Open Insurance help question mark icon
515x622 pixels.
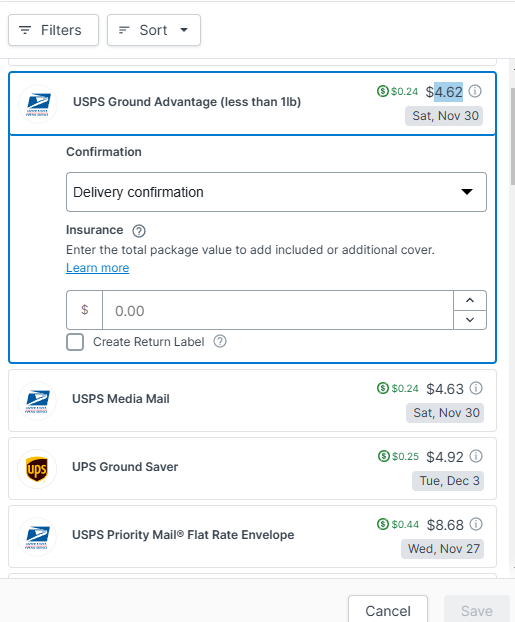pos(139,231)
